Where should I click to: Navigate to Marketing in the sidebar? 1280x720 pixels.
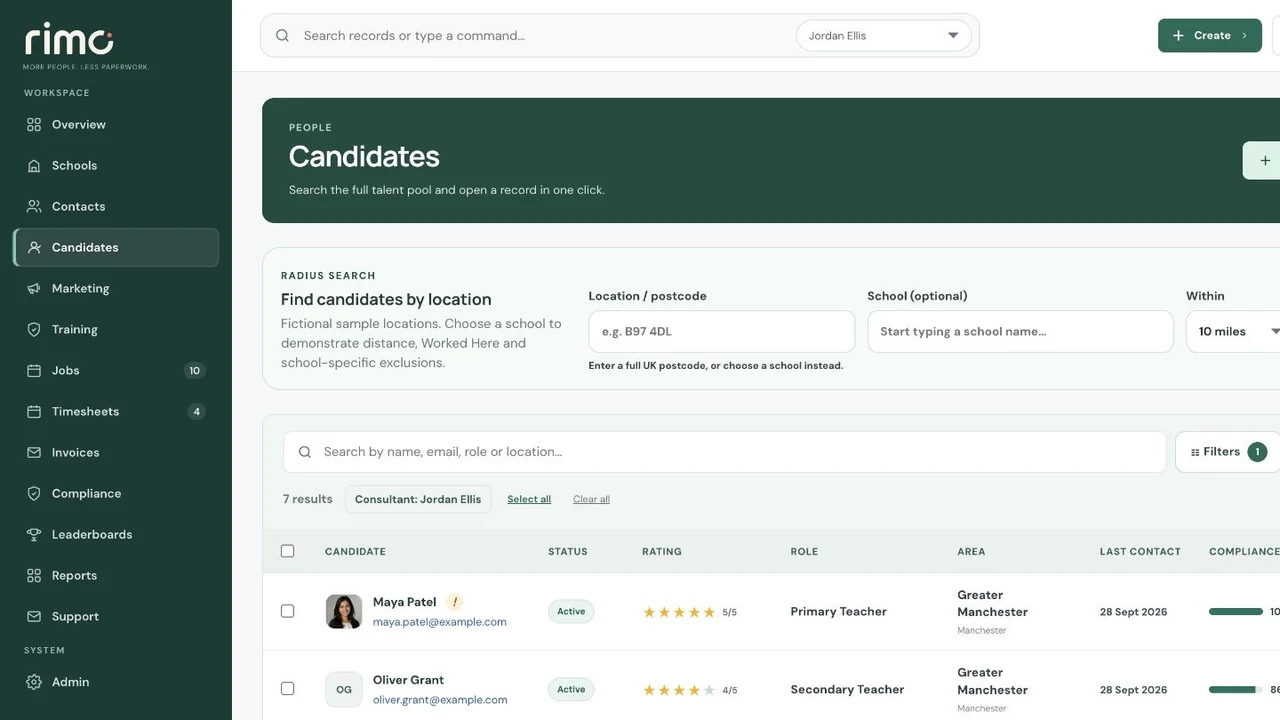pyautogui.click(x=116, y=289)
